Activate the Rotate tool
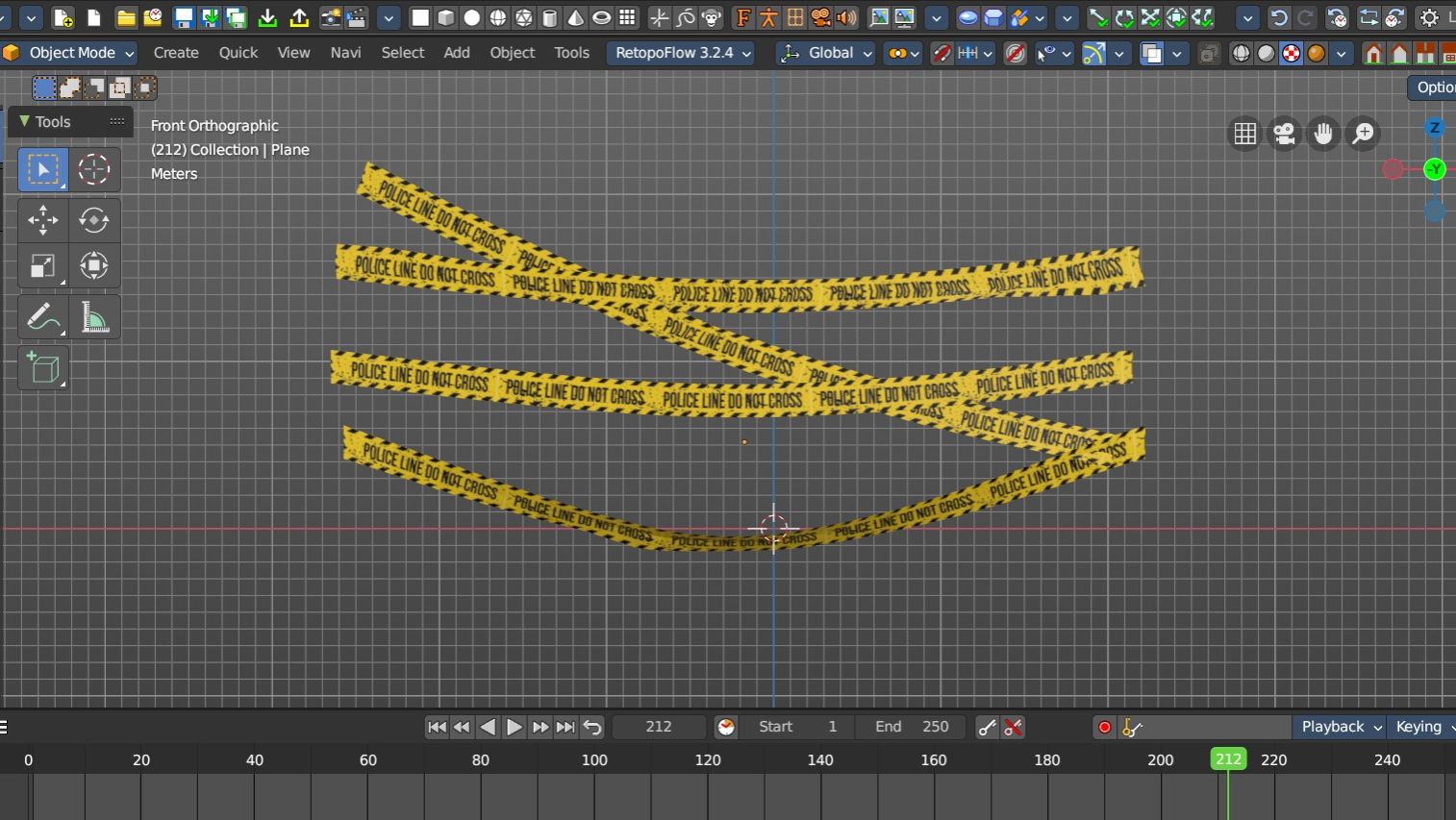 tap(94, 220)
